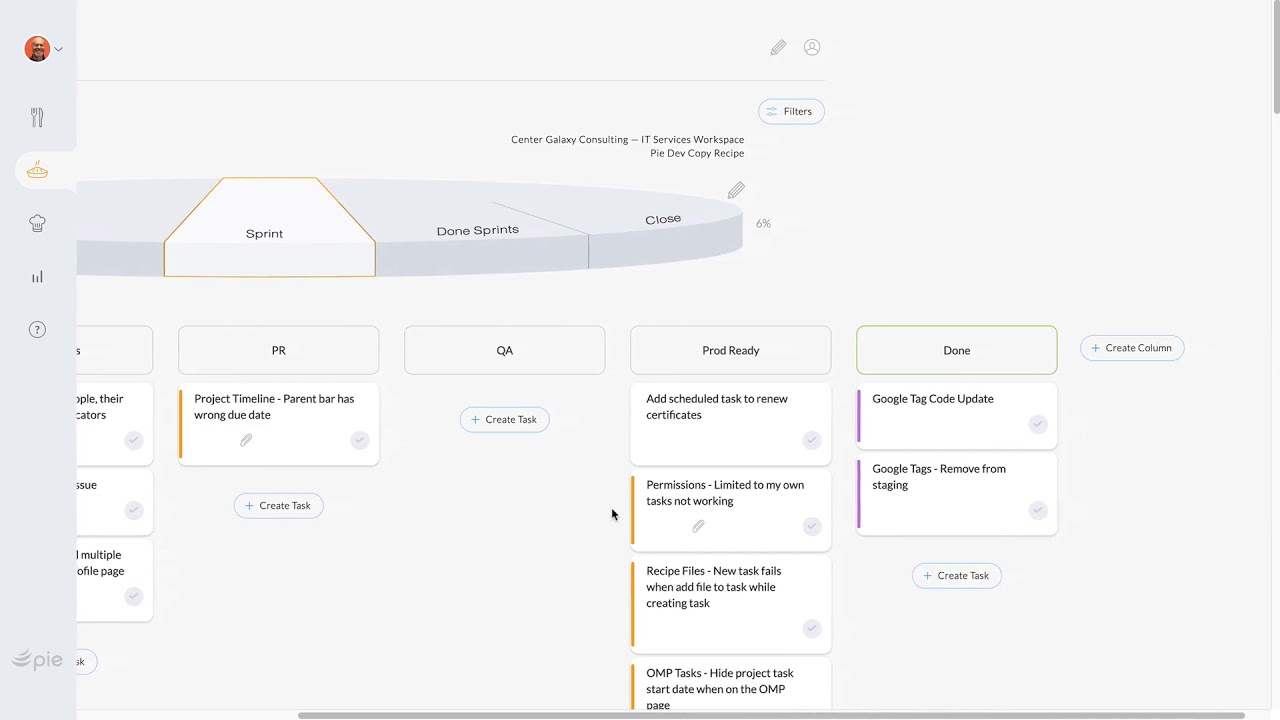Open the help question mark icon
The image size is (1280, 720).
coord(37,330)
